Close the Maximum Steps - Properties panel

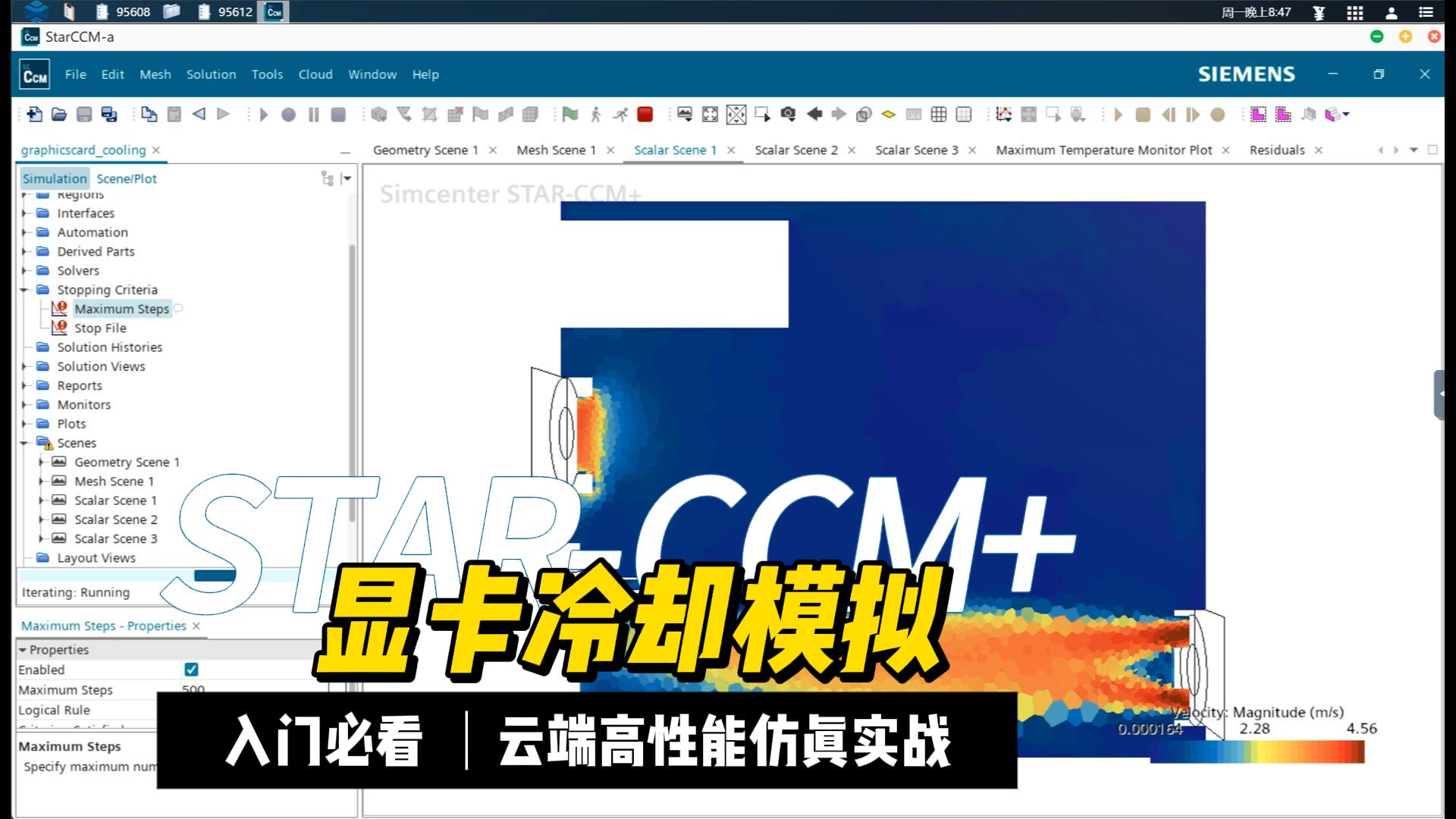click(196, 626)
